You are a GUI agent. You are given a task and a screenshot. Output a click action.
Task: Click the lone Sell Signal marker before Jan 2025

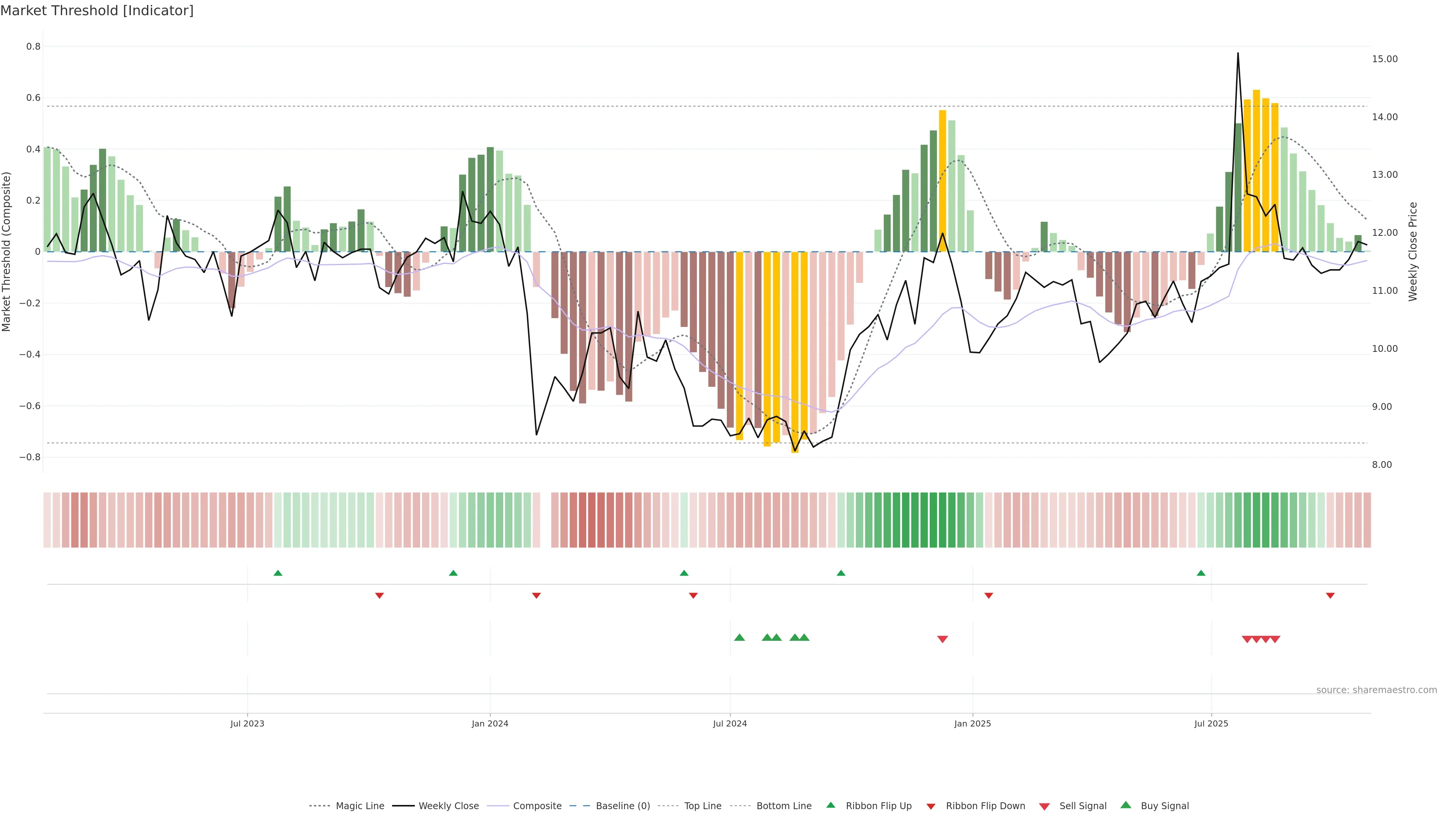click(x=942, y=639)
